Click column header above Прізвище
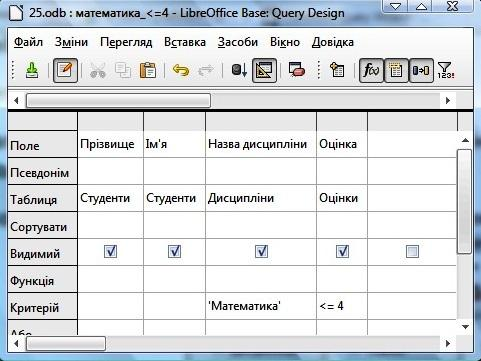Image resolution: width=481 pixels, height=361 pixels. 111,121
